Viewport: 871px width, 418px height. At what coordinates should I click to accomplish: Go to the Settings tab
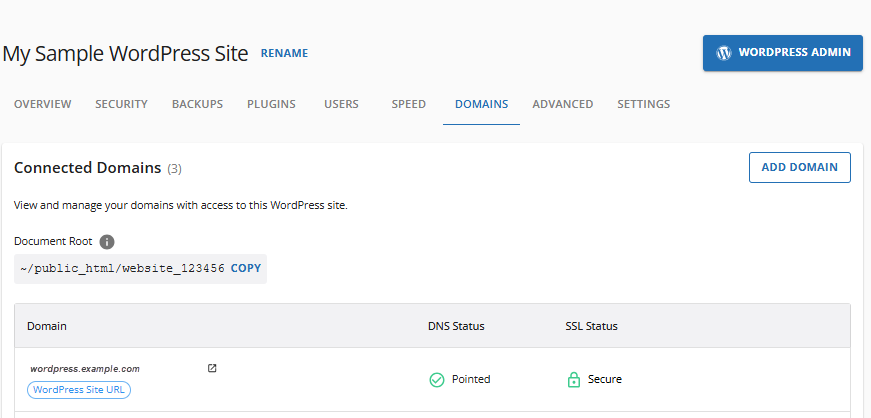coord(643,104)
